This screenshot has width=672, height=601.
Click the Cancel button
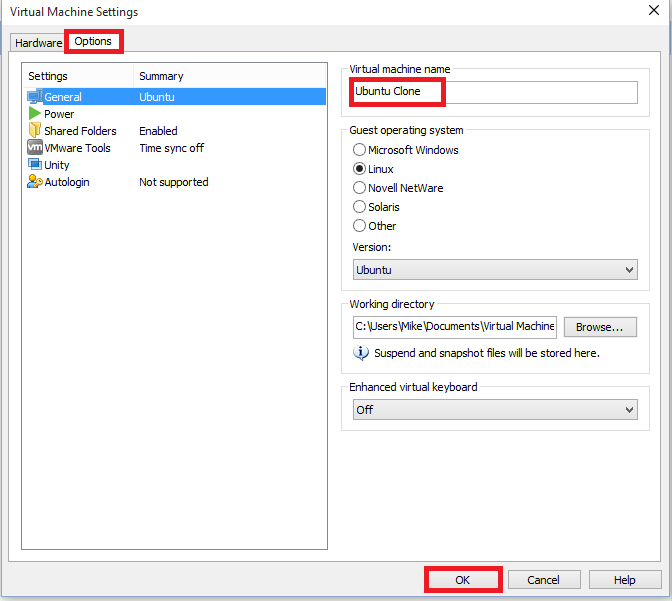pos(543,580)
